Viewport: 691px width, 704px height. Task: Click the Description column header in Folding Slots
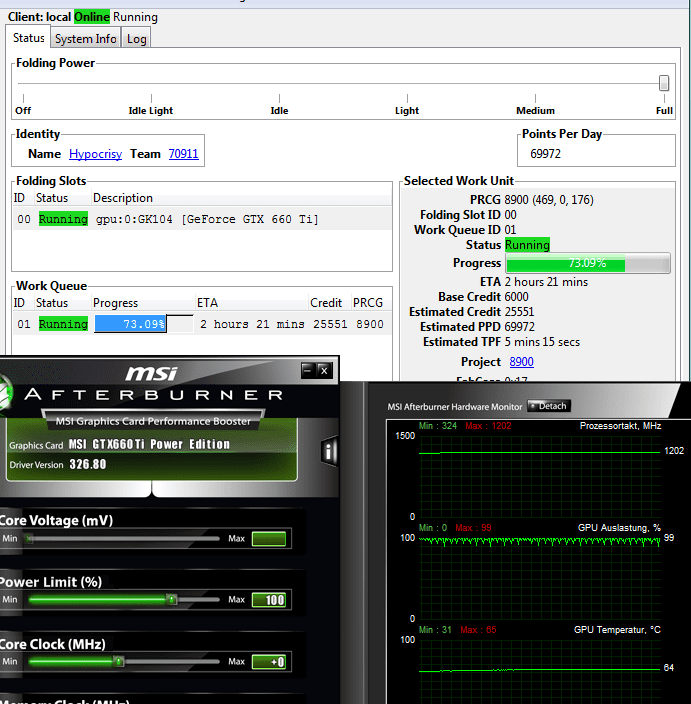(123, 198)
